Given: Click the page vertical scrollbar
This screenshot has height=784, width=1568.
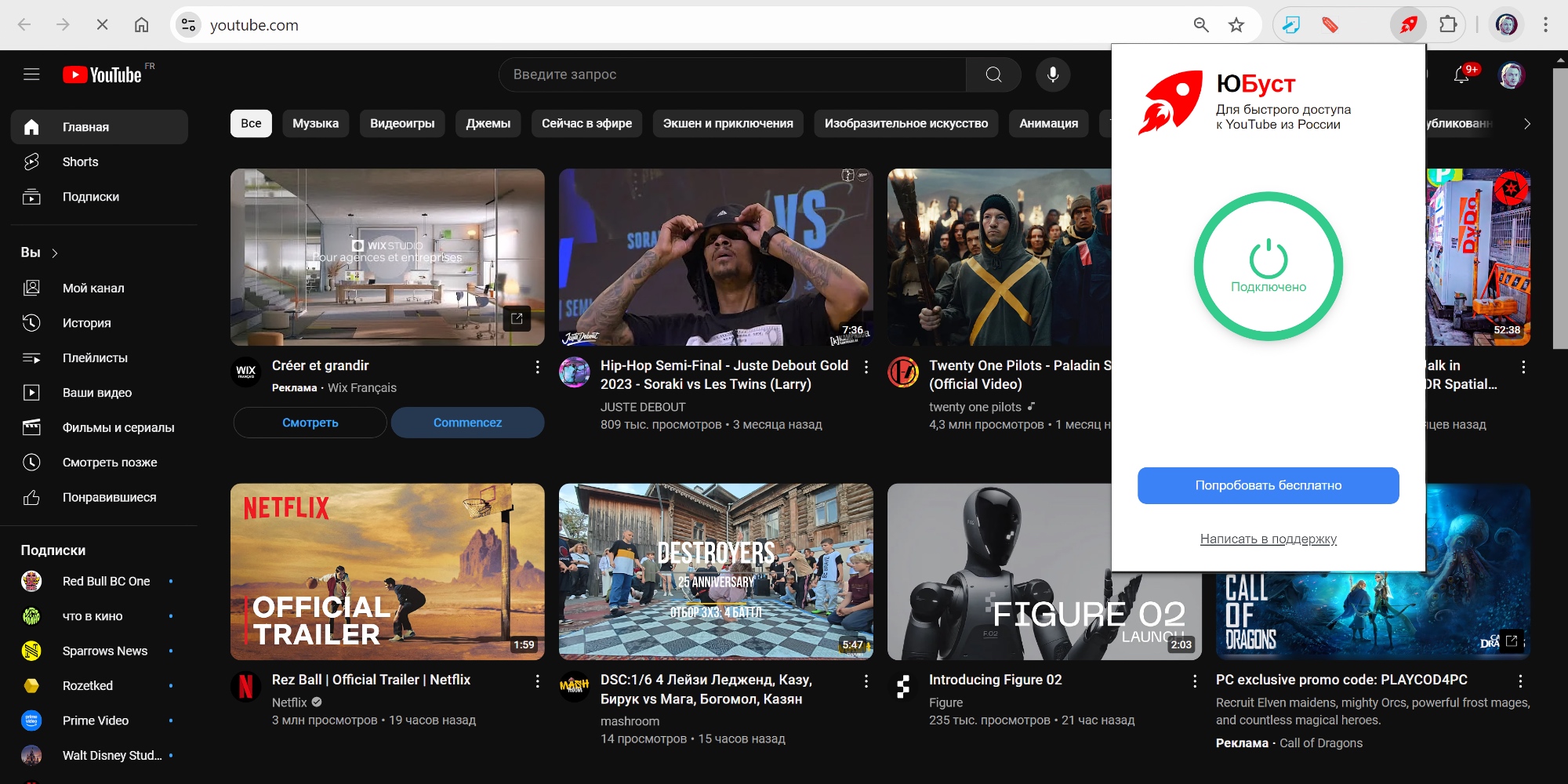Looking at the screenshot, I should [1560, 208].
